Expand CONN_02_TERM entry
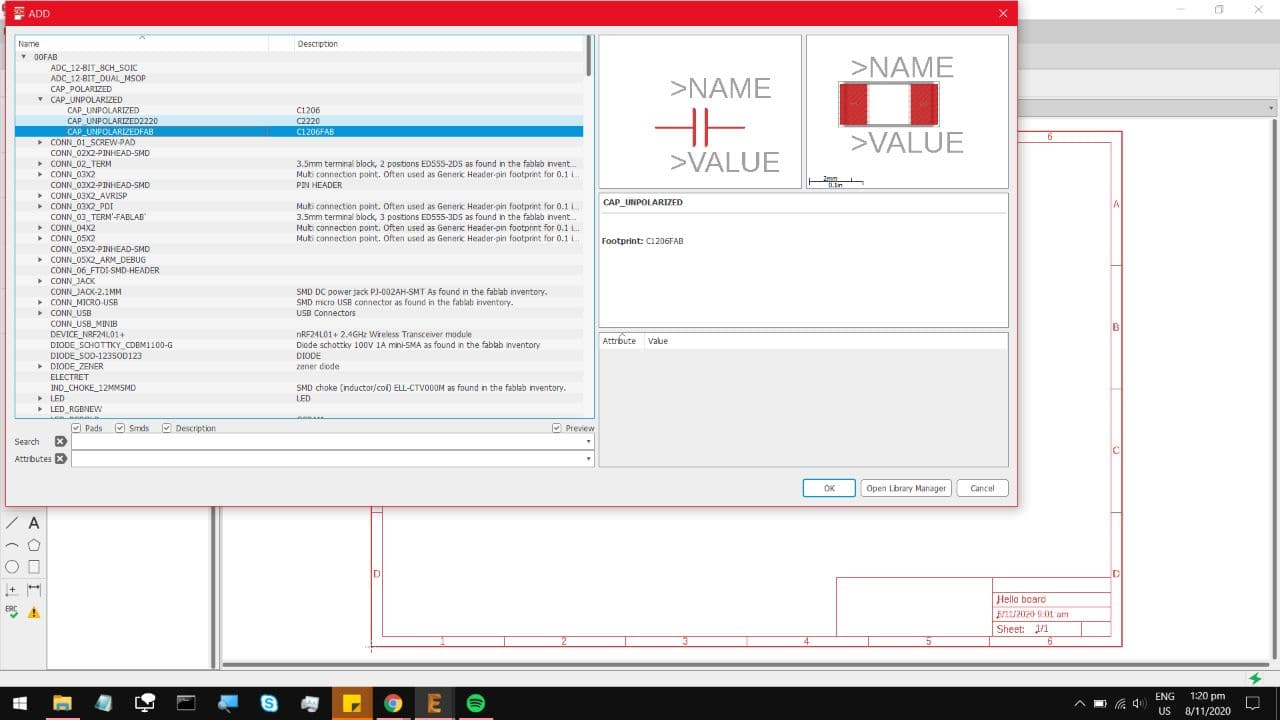This screenshot has height=720, width=1280. coord(40,163)
